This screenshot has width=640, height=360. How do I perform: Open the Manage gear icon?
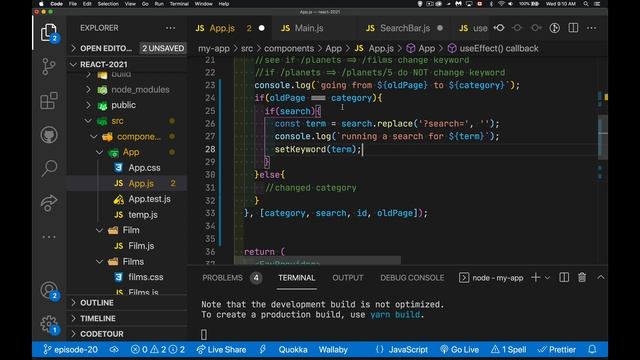pos(49,324)
